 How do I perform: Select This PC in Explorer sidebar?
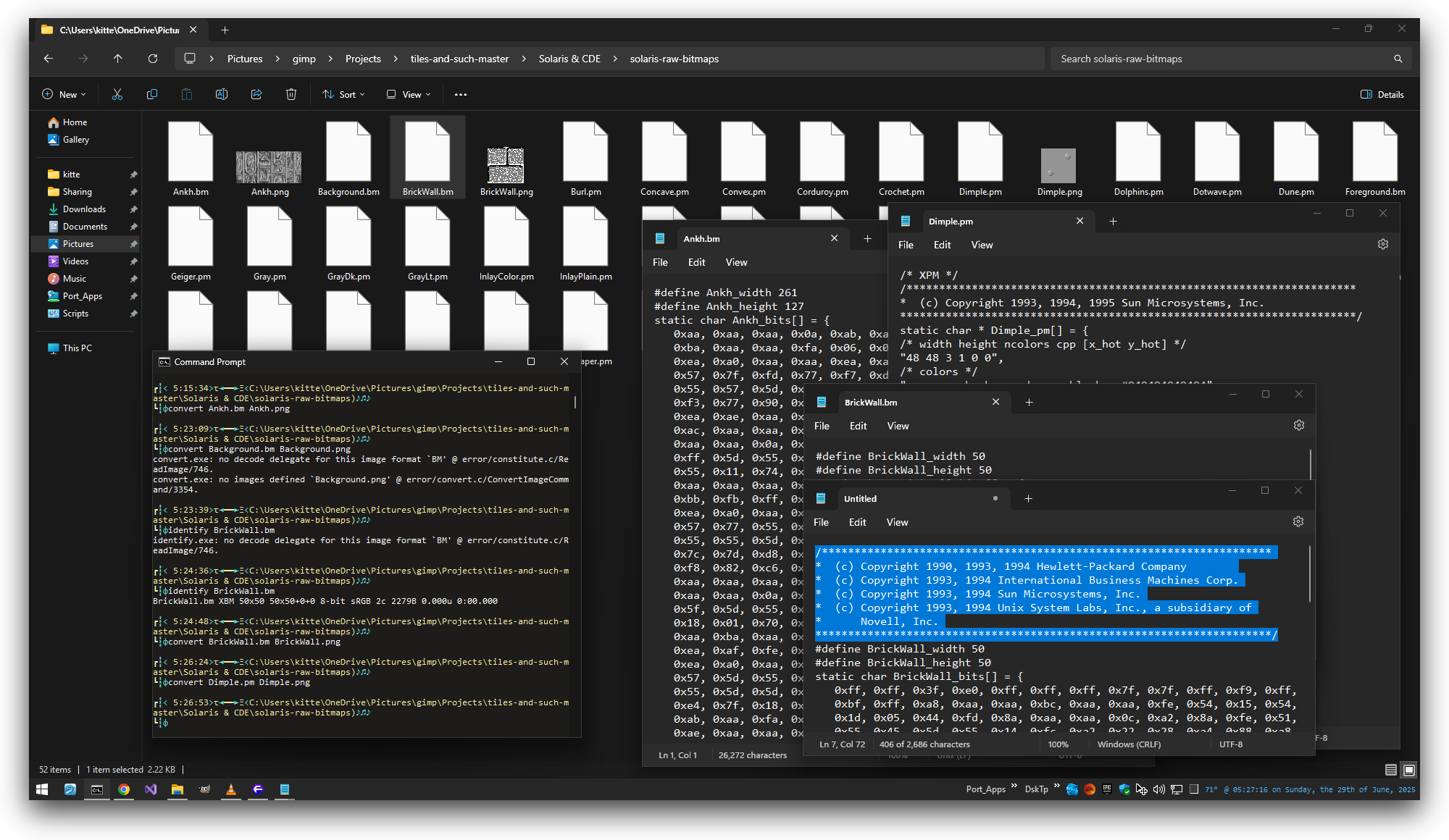click(77, 348)
